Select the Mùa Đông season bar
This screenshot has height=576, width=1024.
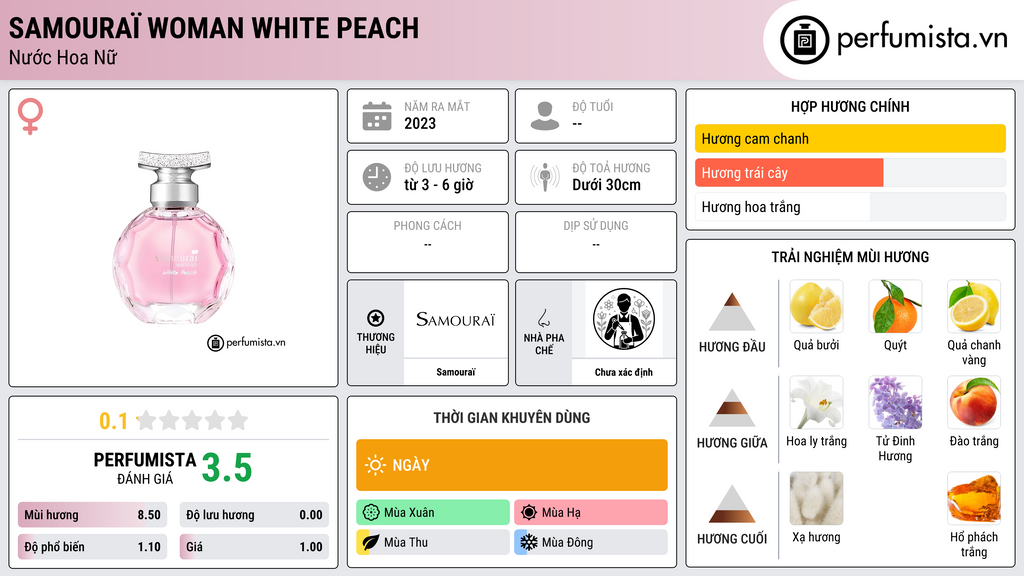coord(591,542)
